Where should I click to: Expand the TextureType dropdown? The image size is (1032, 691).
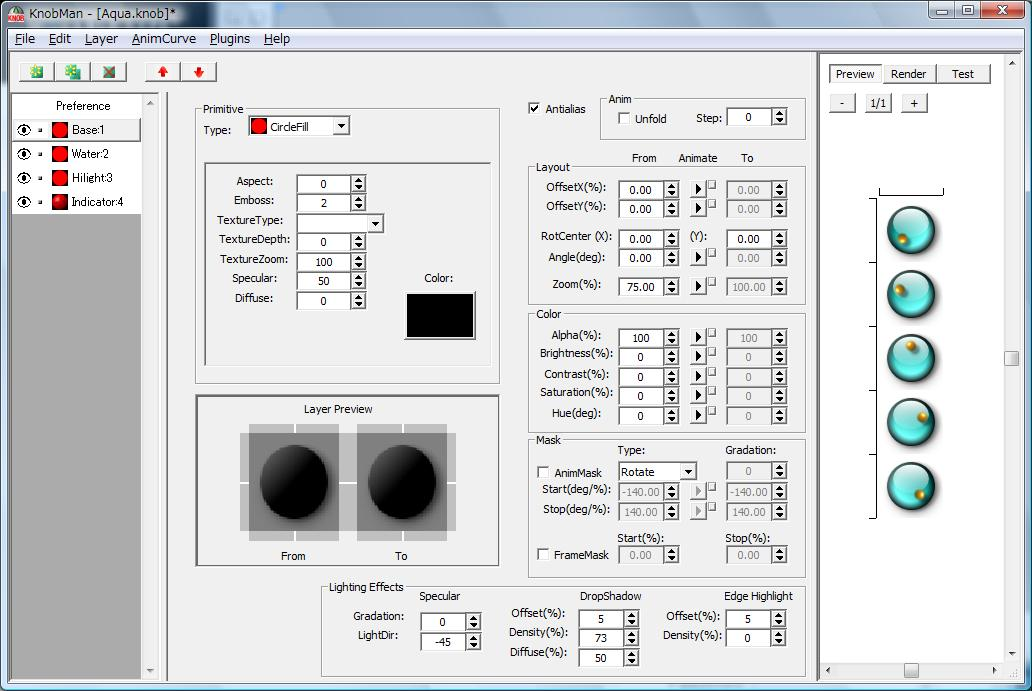click(x=375, y=223)
